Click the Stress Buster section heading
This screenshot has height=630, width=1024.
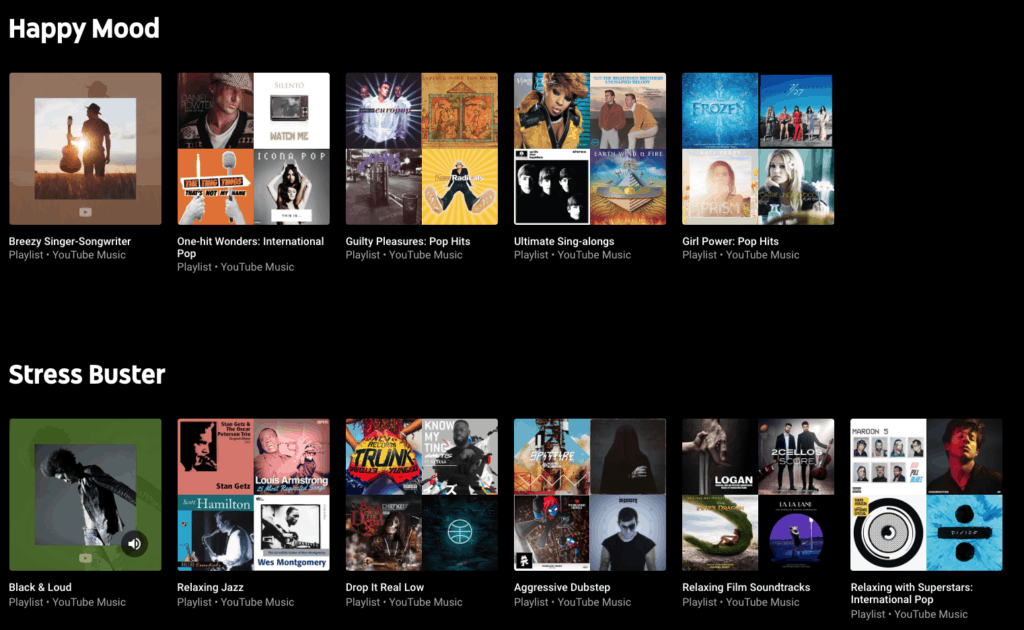87,374
